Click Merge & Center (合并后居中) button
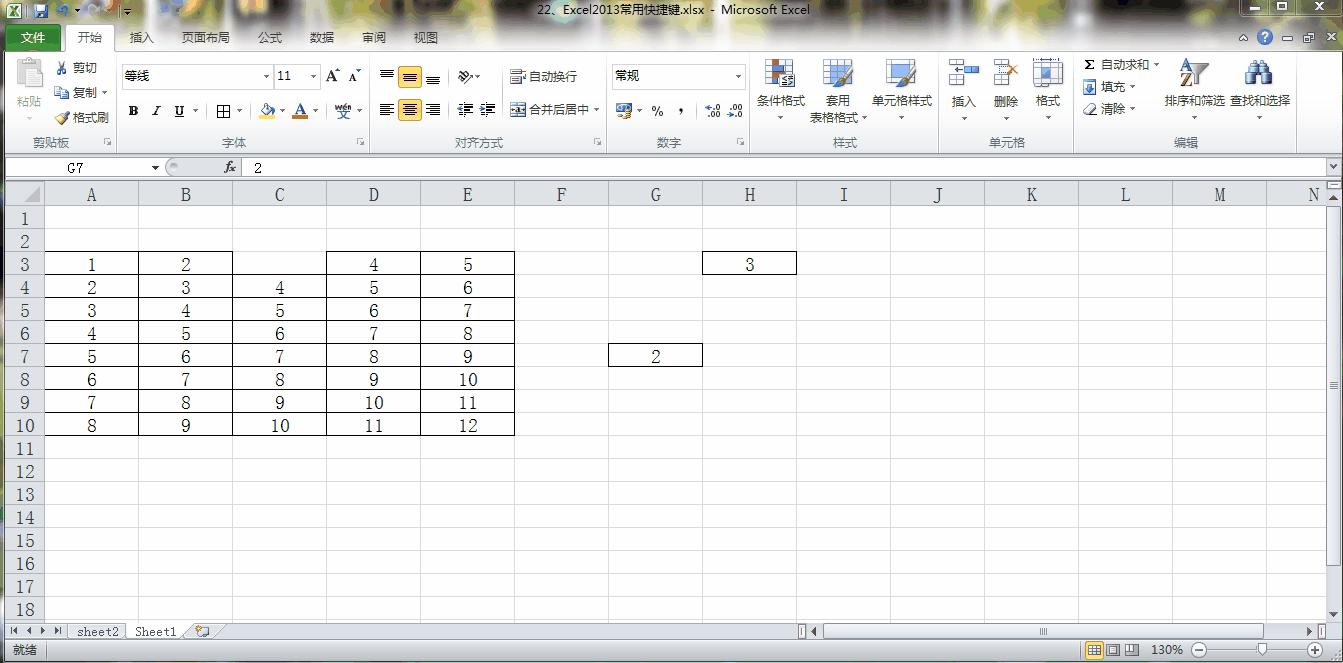The image size is (1343, 663). (549, 110)
